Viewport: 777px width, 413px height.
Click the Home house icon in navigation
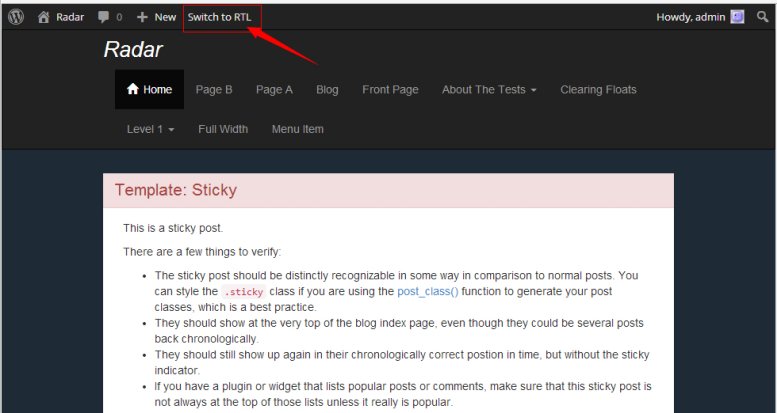[132, 90]
